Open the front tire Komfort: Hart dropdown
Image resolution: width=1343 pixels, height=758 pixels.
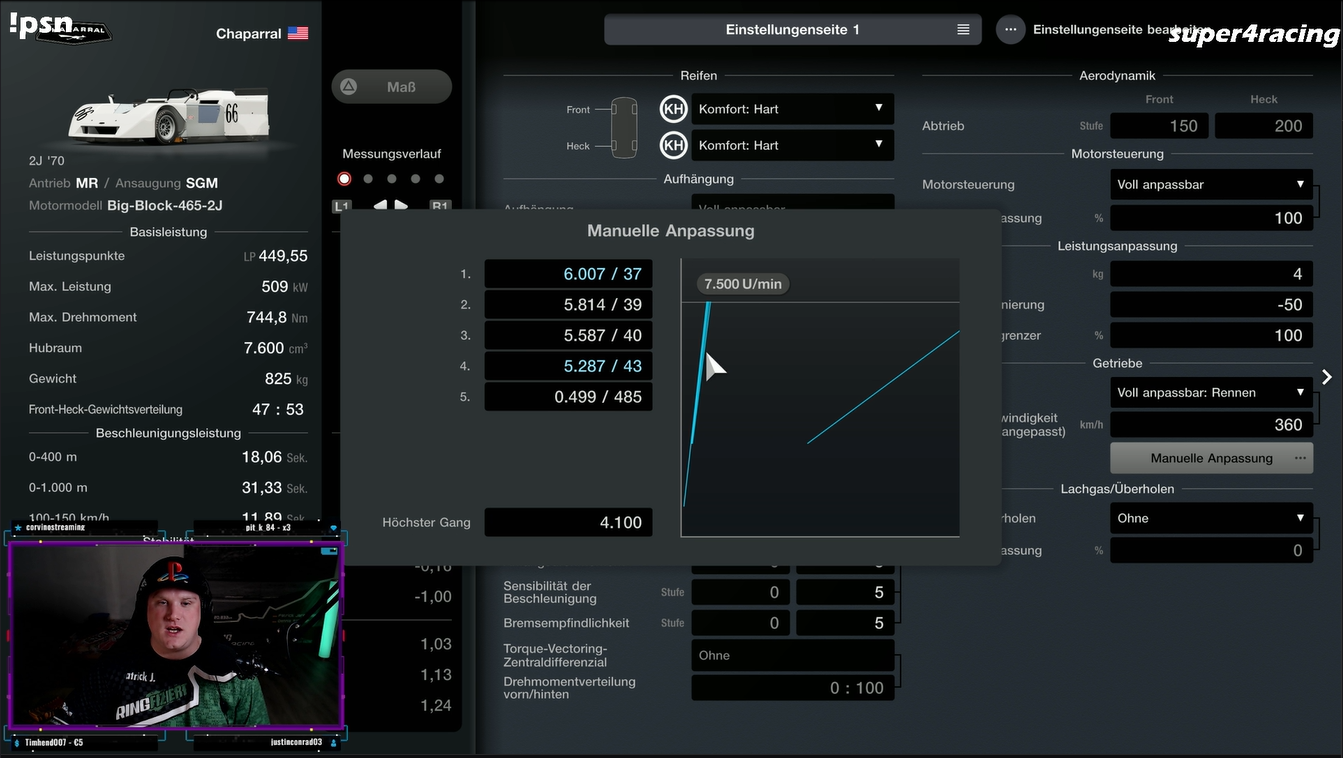point(792,109)
